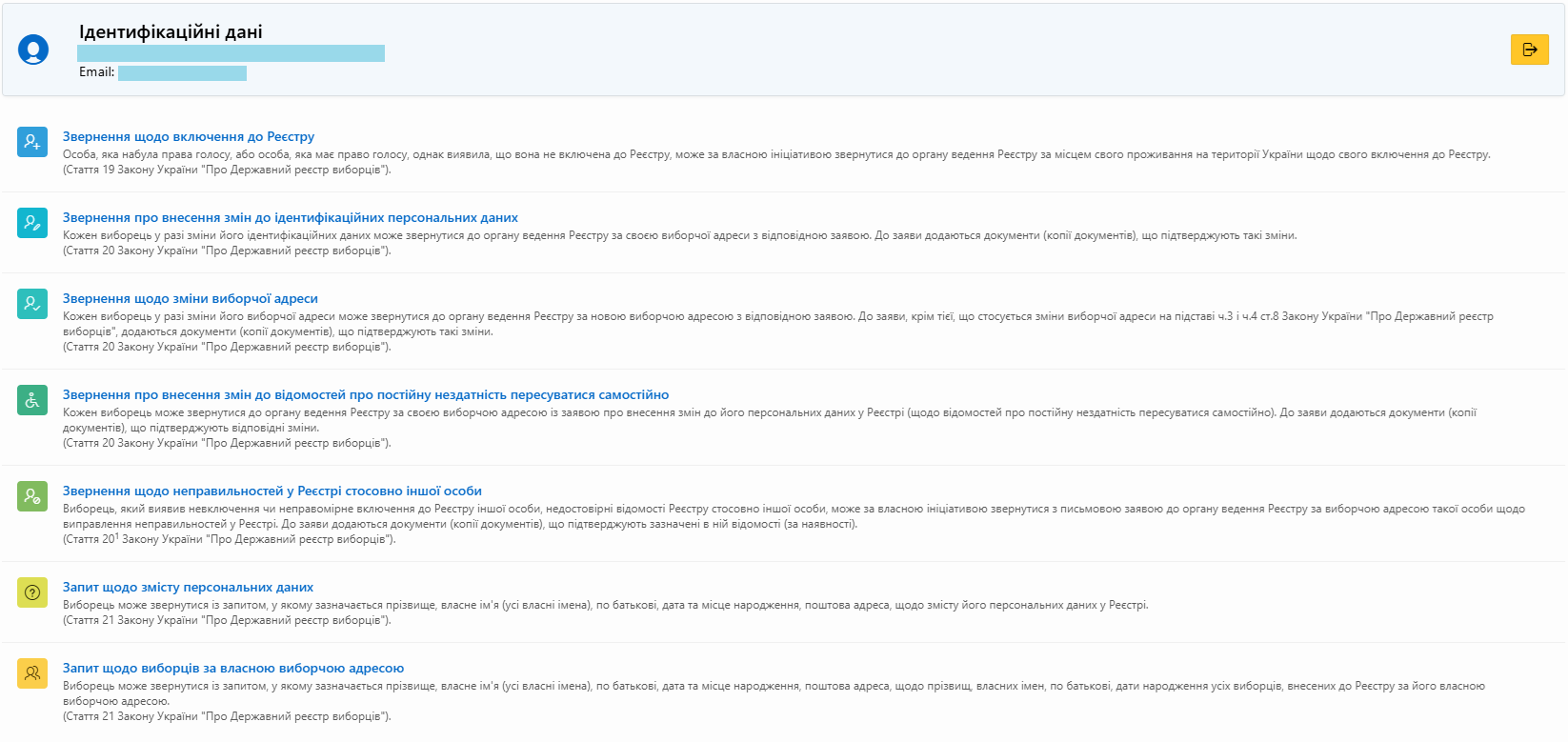Image resolution: width=1568 pixels, height=742 pixels.
Task: Open "Звернення щодо включення до Реєстру" link
Action: click(189, 137)
